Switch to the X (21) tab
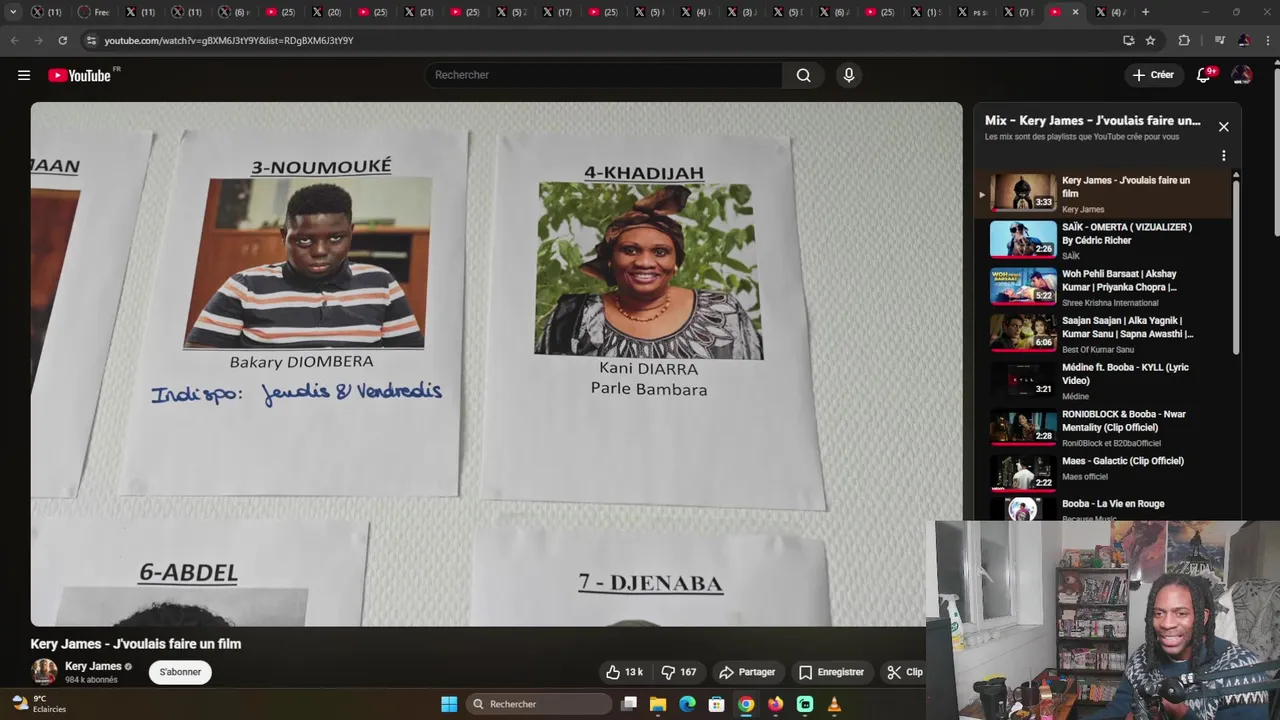 418,12
